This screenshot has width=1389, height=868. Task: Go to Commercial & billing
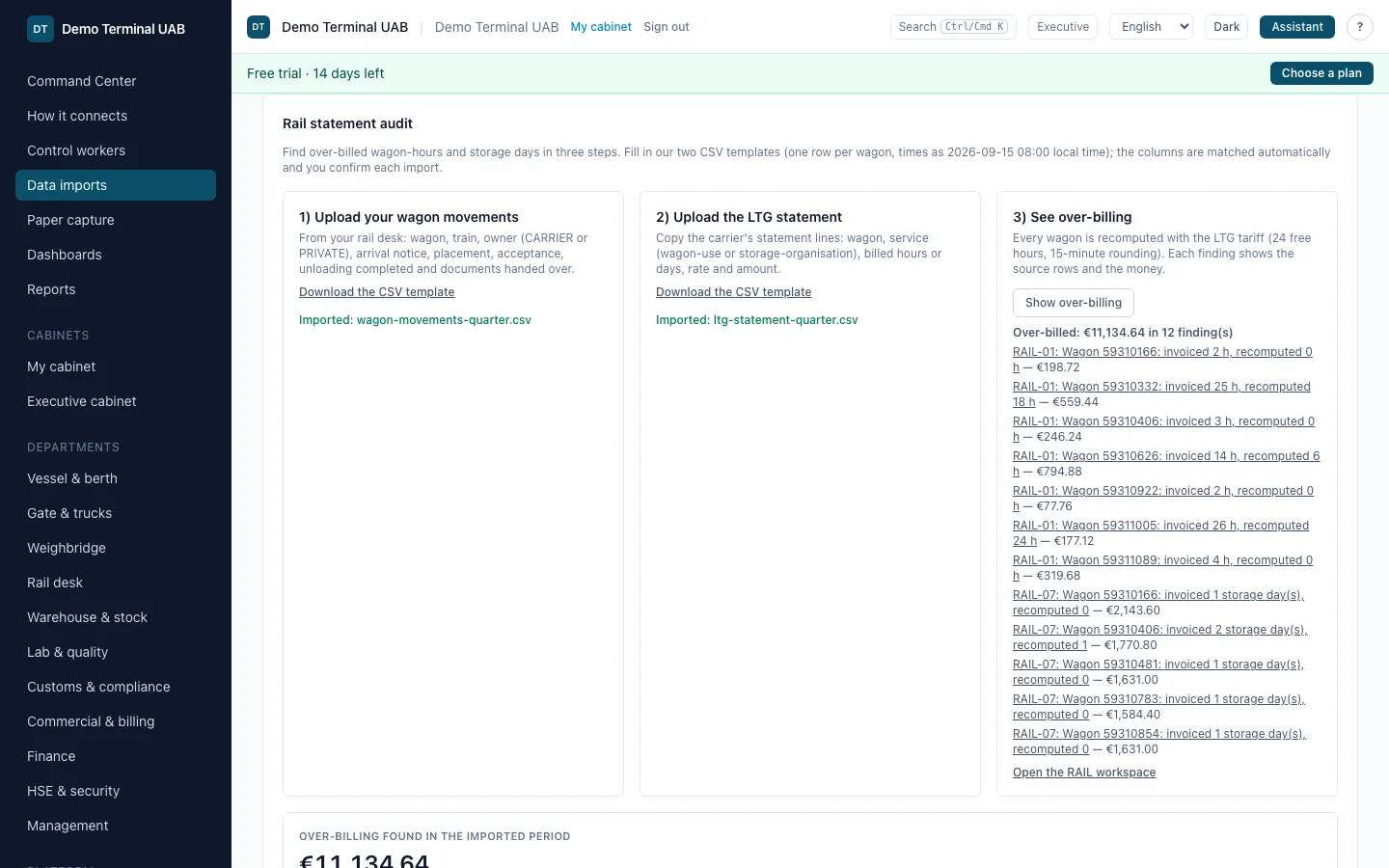[116, 721]
